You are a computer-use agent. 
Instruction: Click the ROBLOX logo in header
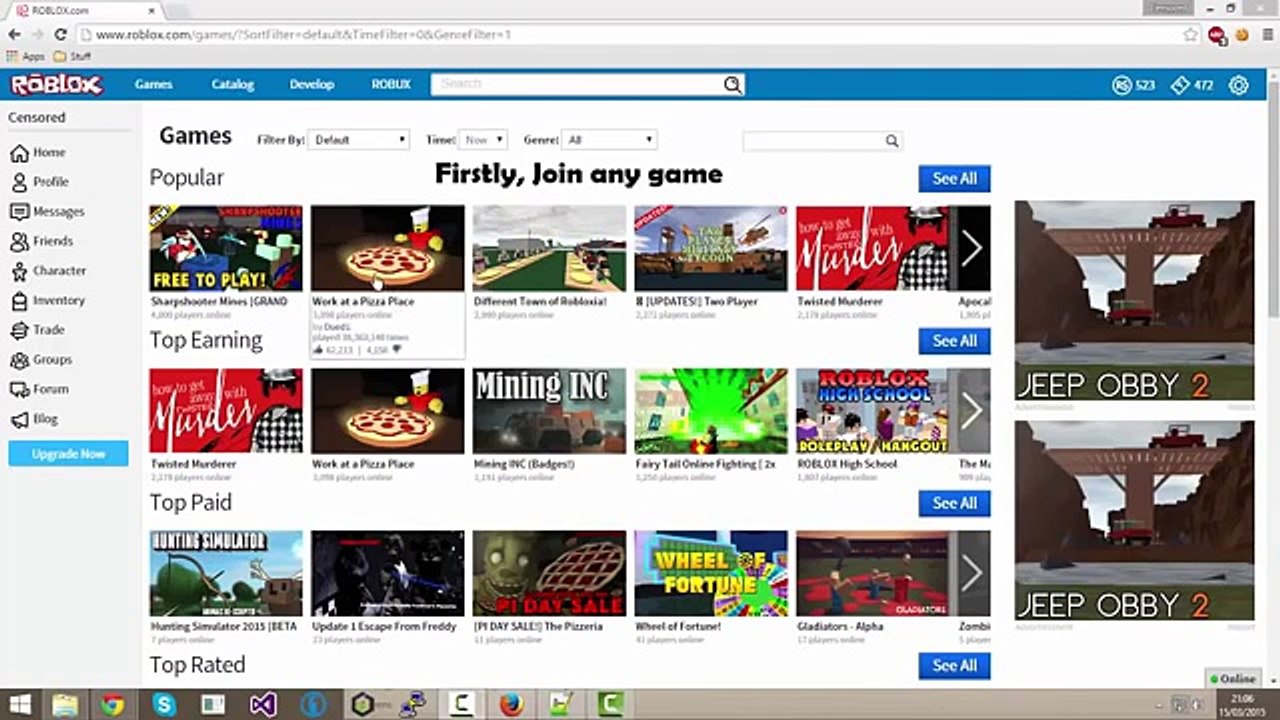57,85
